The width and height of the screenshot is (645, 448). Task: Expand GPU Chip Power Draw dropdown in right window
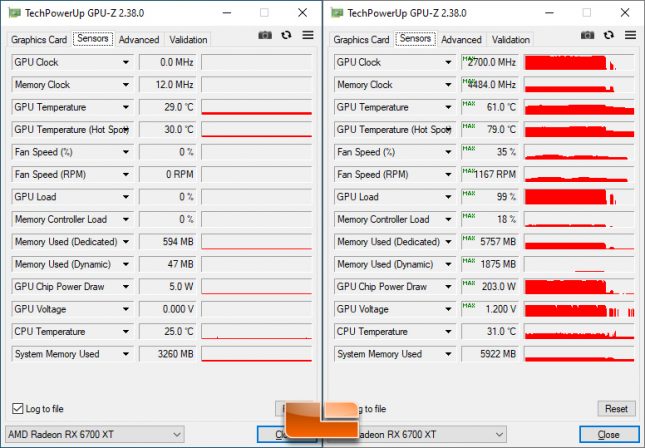[x=448, y=287]
